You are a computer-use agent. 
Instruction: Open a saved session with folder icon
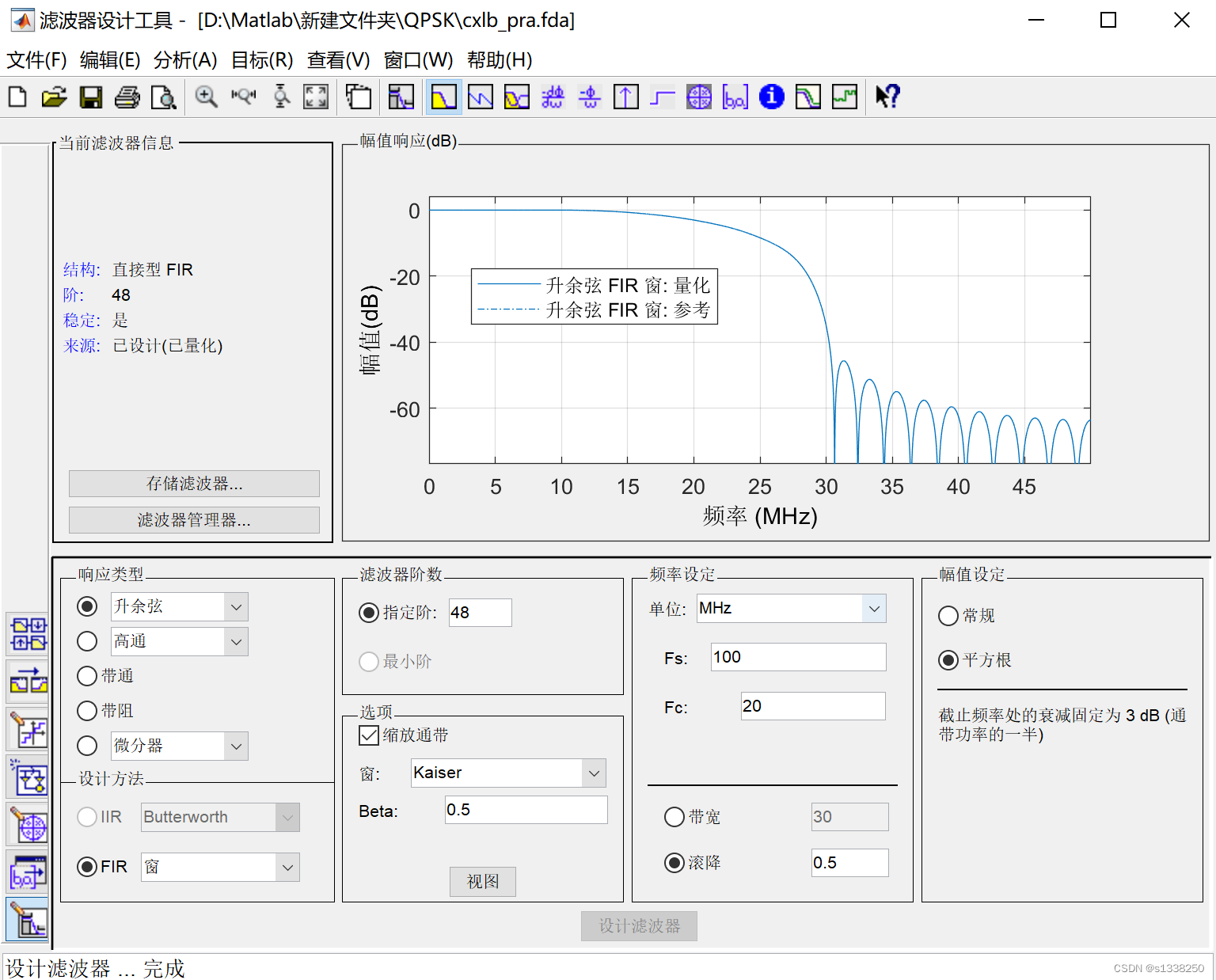[x=54, y=97]
